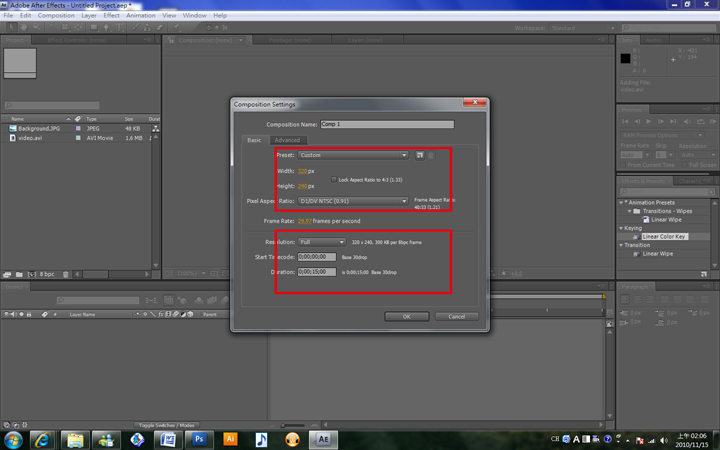Click the timeline lock column icon
This screenshot has width=720, height=450.
(29, 314)
